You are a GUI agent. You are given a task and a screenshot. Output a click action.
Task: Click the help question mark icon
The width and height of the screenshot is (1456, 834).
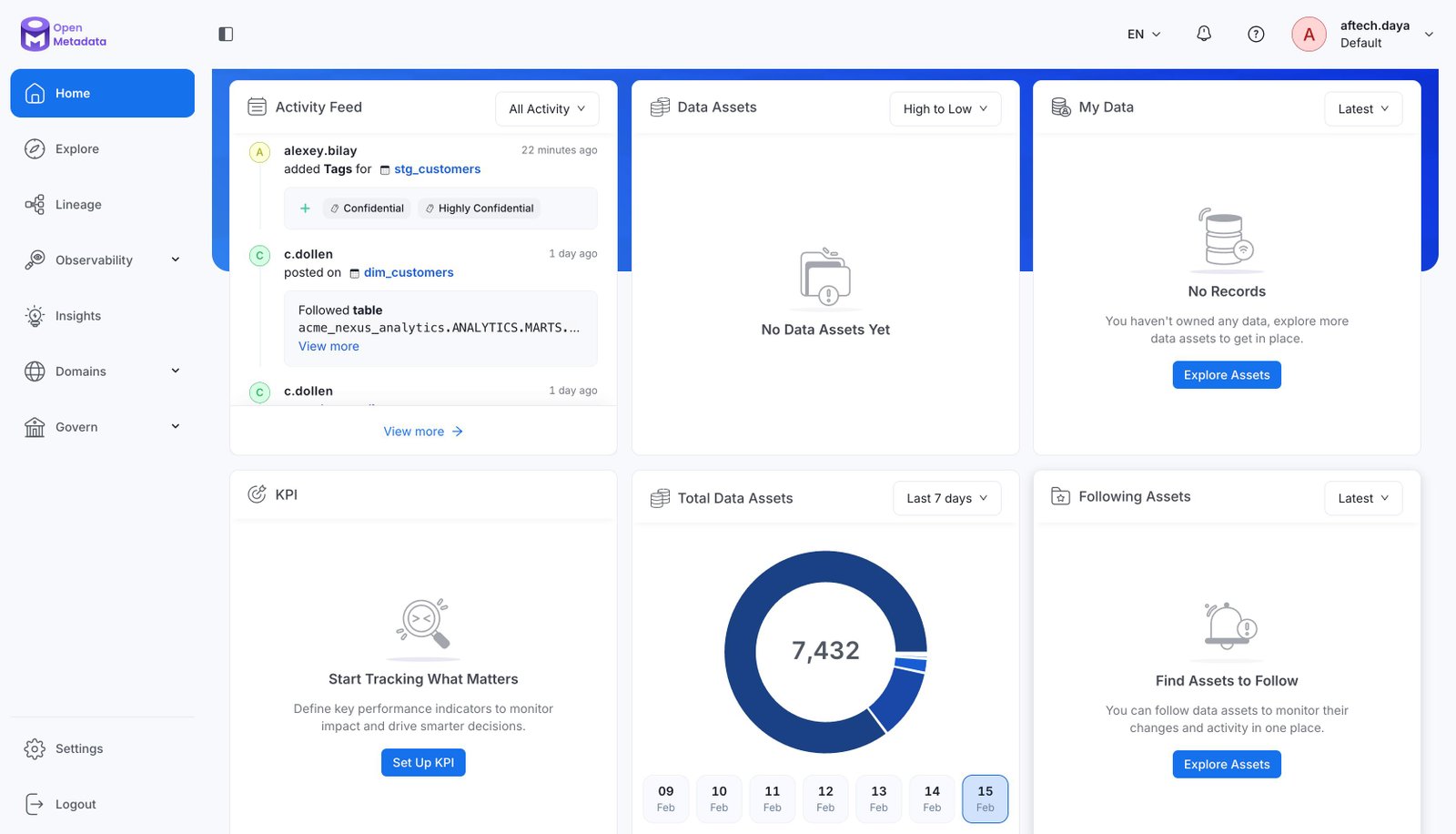1256,35
